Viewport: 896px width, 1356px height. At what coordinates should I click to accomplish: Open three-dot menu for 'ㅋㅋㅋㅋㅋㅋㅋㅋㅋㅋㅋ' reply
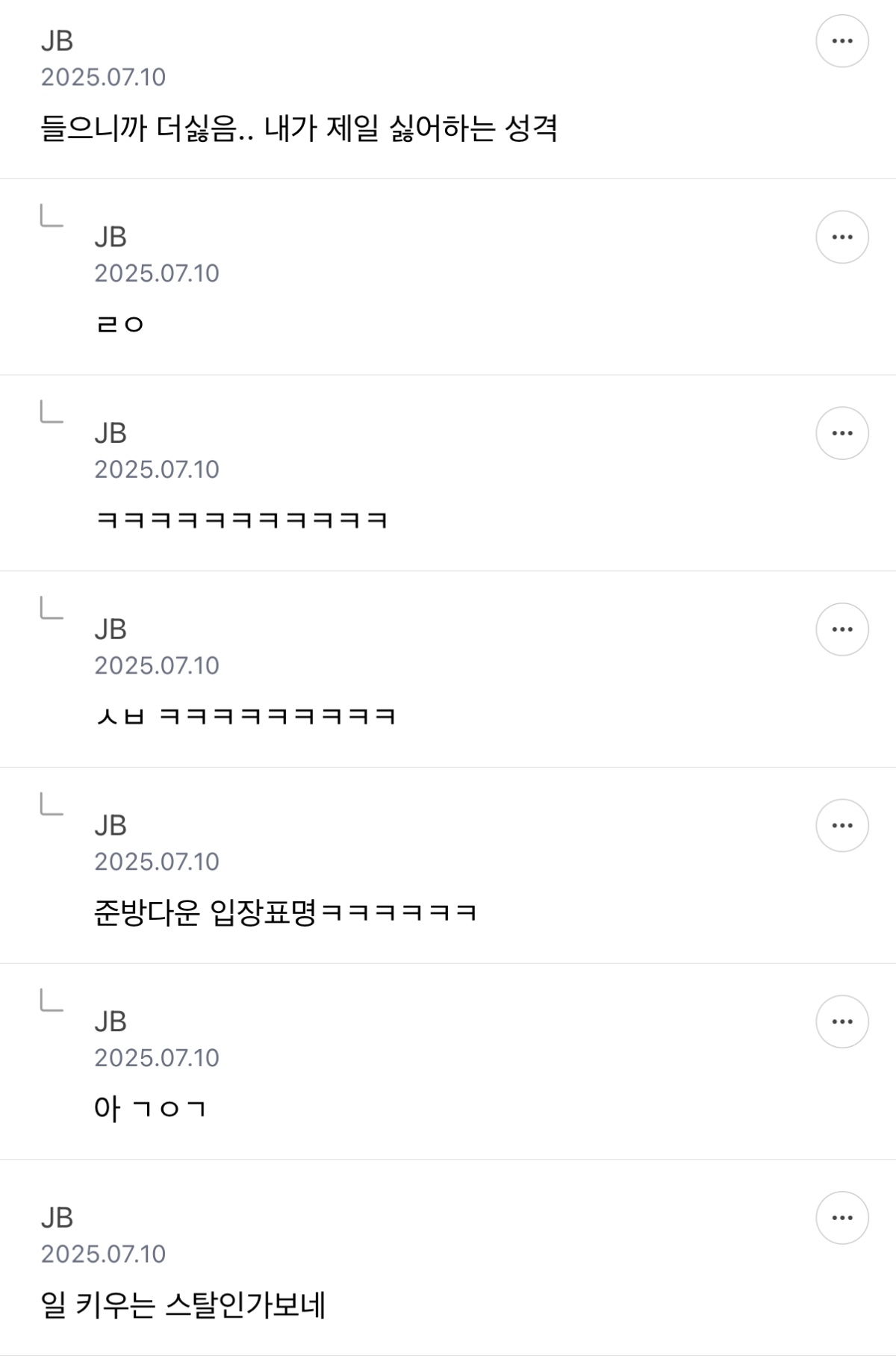[841, 433]
